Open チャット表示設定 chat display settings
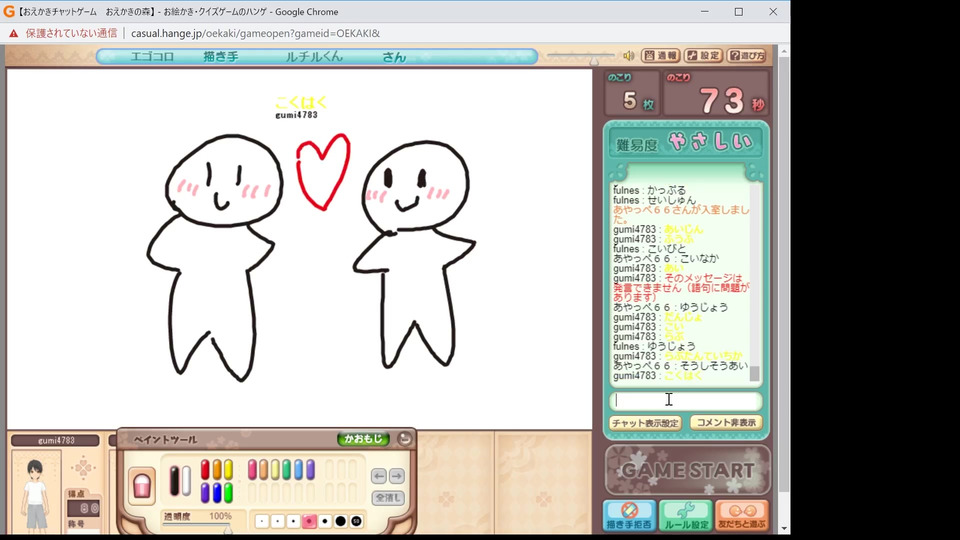The height and width of the screenshot is (540, 960). click(645, 423)
